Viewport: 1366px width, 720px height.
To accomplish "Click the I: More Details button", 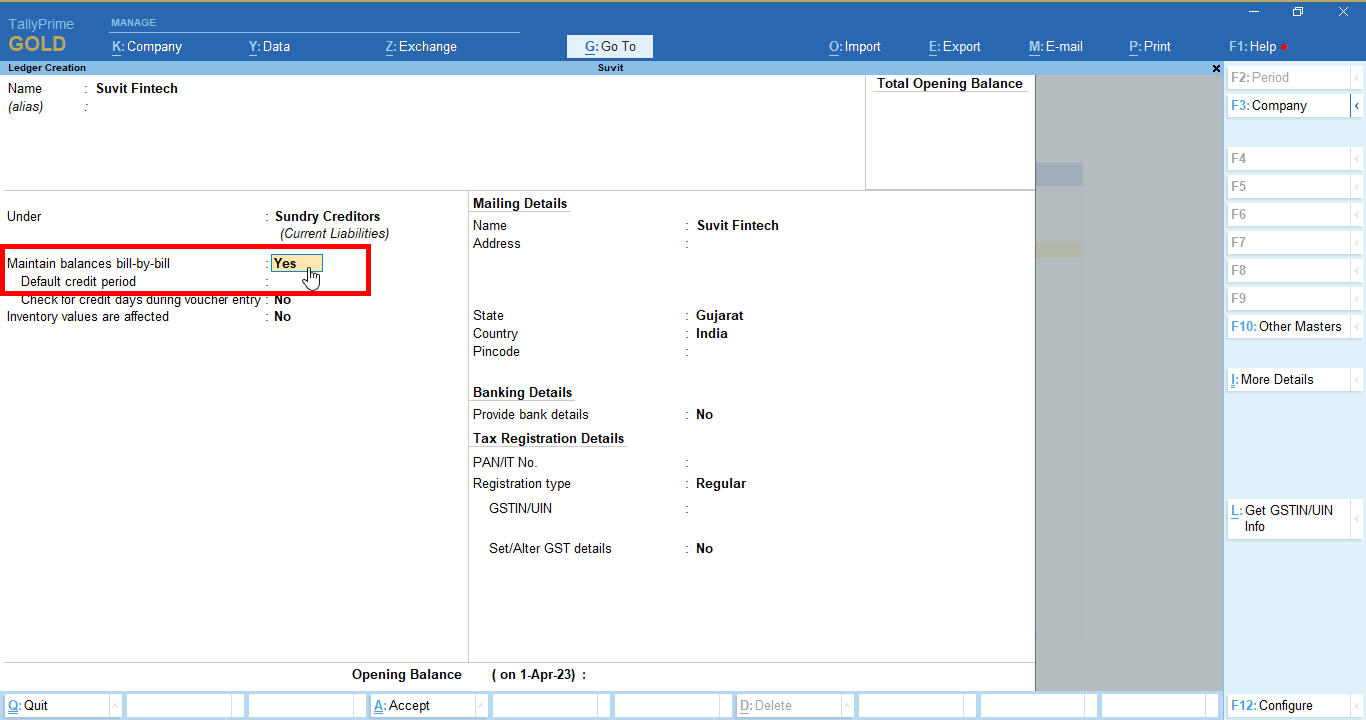I will pyautogui.click(x=1289, y=379).
